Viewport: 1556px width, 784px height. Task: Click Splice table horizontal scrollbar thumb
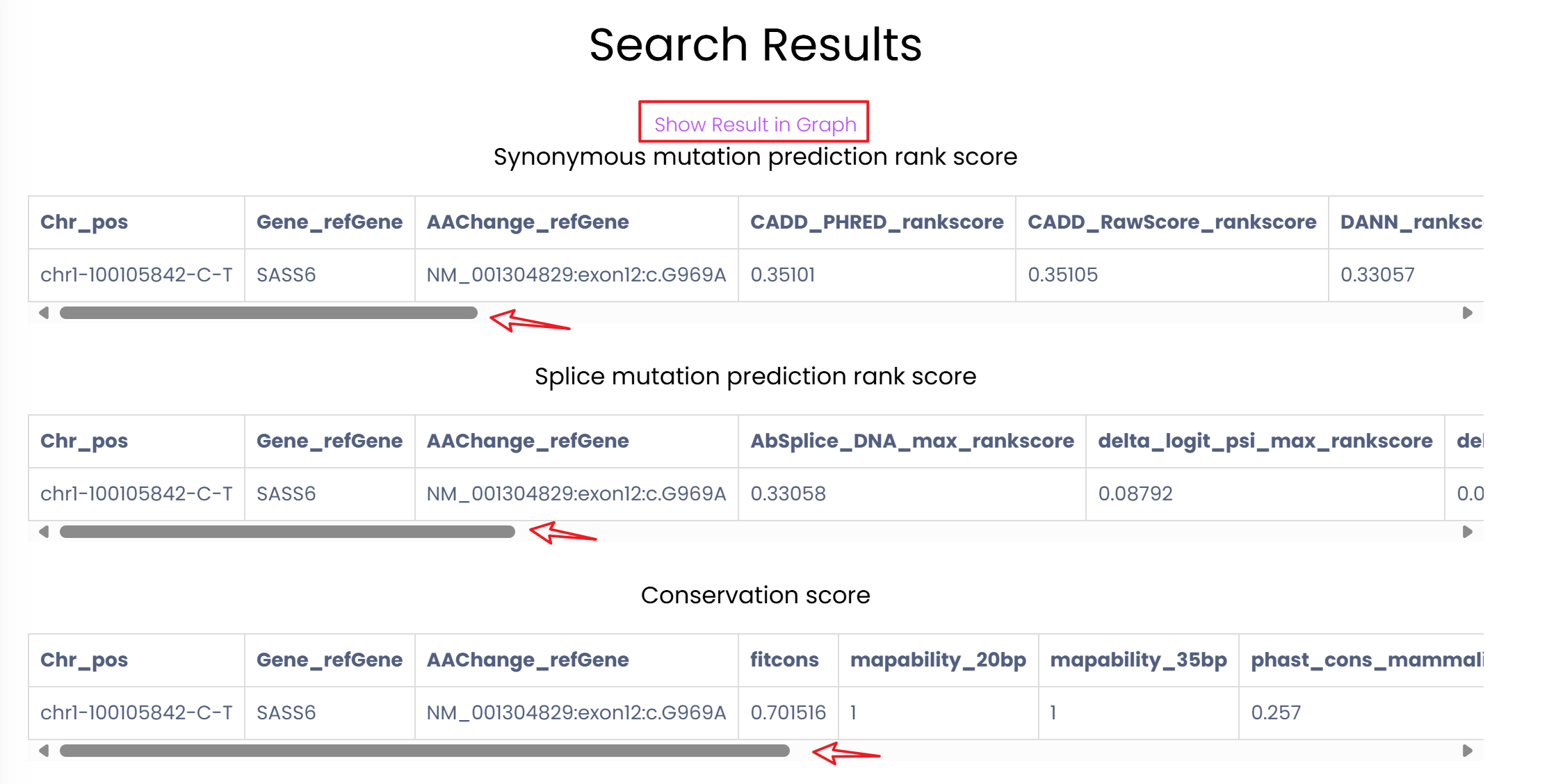pyautogui.click(x=287, y=532)
